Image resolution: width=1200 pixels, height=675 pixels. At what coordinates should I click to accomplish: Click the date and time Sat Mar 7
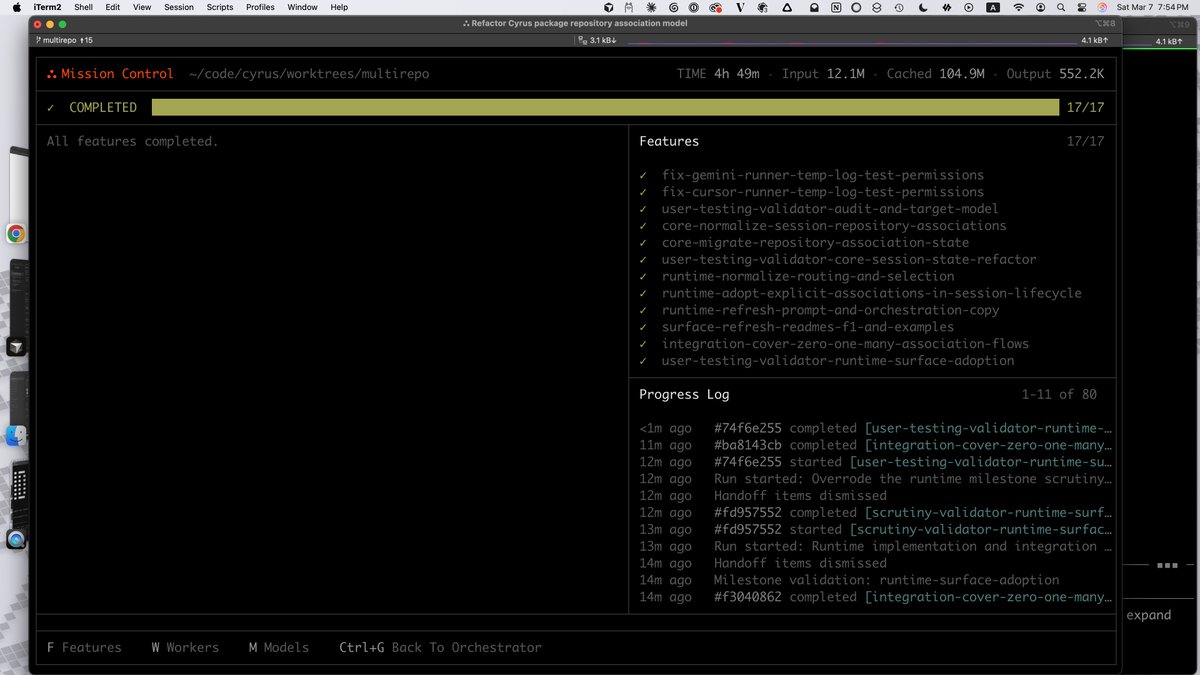[x=1155, y=7]
